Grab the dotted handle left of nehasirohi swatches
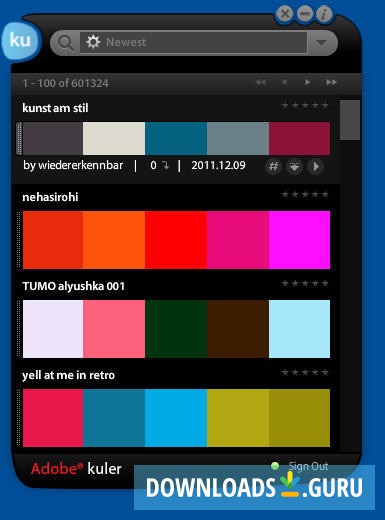The width and height of the screenshot is (385, 520). point(19,240)
